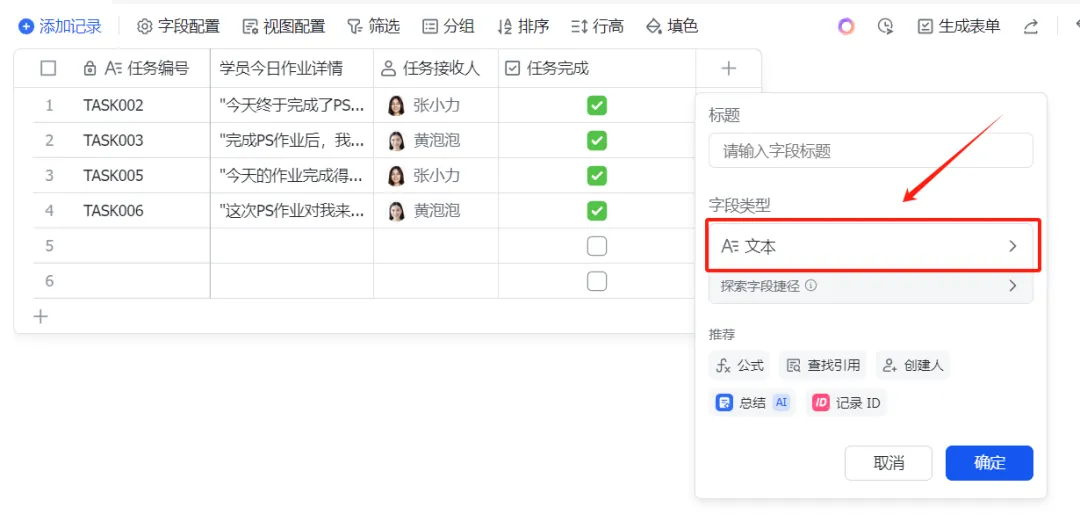Click the share arrow icon
The height and width of the screenshot is (529, 1080).
(1030, 27)
